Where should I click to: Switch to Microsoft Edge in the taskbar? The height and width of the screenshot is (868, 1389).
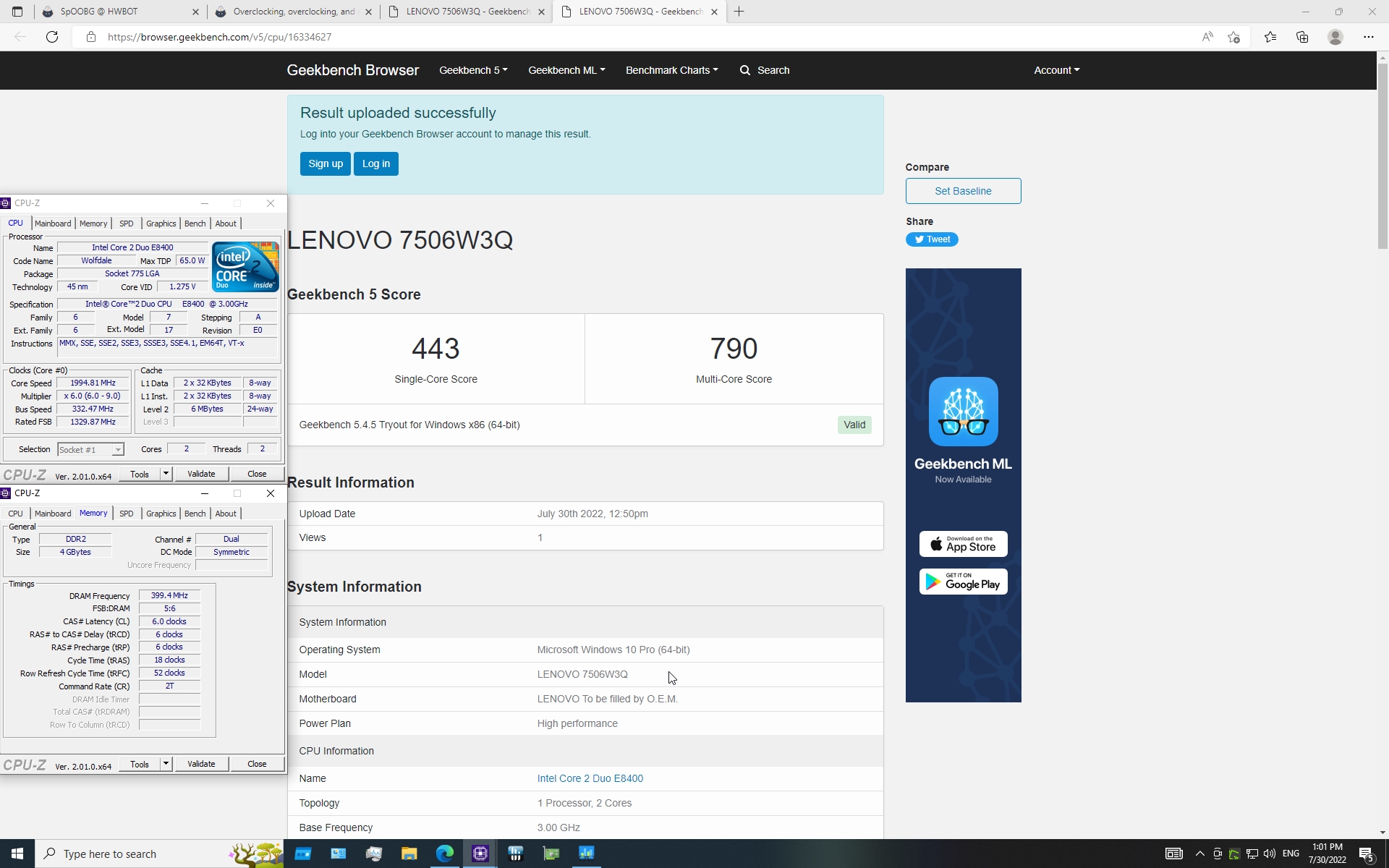(x=444, y=854)
